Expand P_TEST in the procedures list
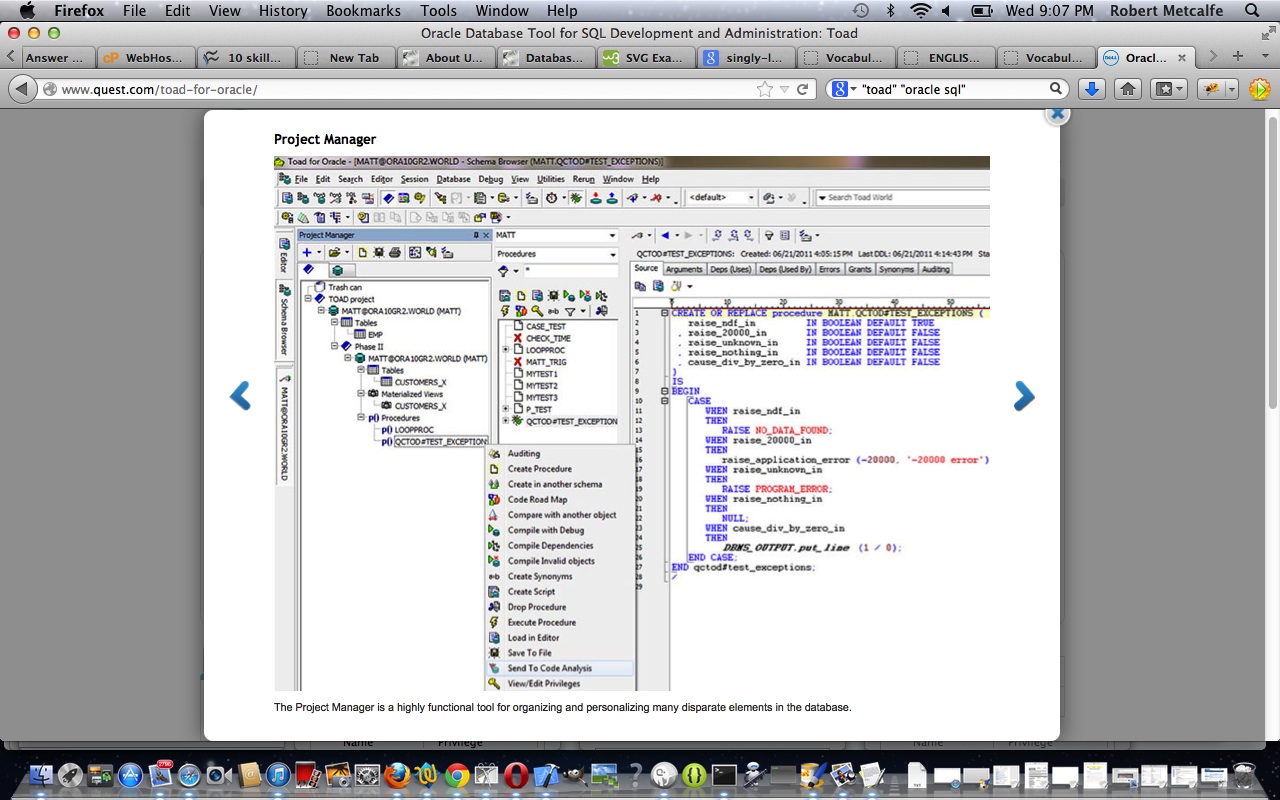Screen dimensions: 1280x800 (506, 409)
